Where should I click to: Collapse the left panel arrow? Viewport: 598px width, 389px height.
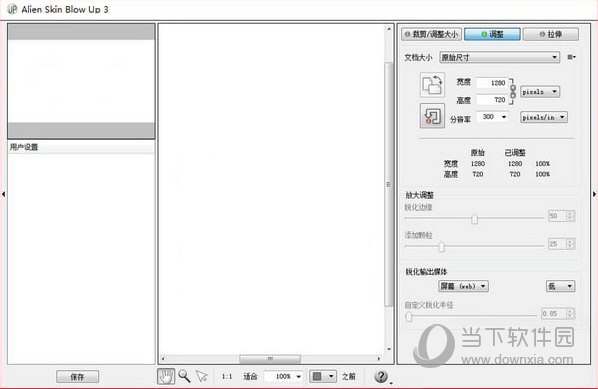pyautogui.click(x=3, y=194)
